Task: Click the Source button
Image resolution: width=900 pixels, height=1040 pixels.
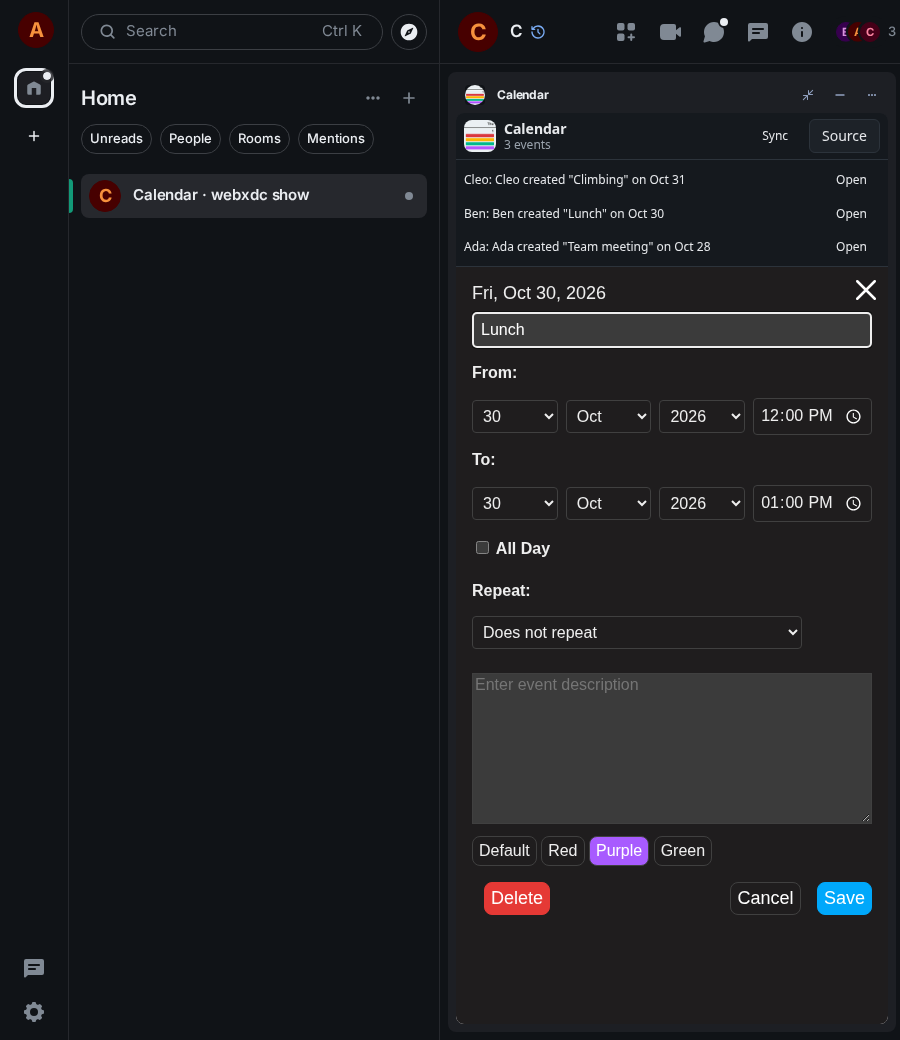Action: coord(844,136)
